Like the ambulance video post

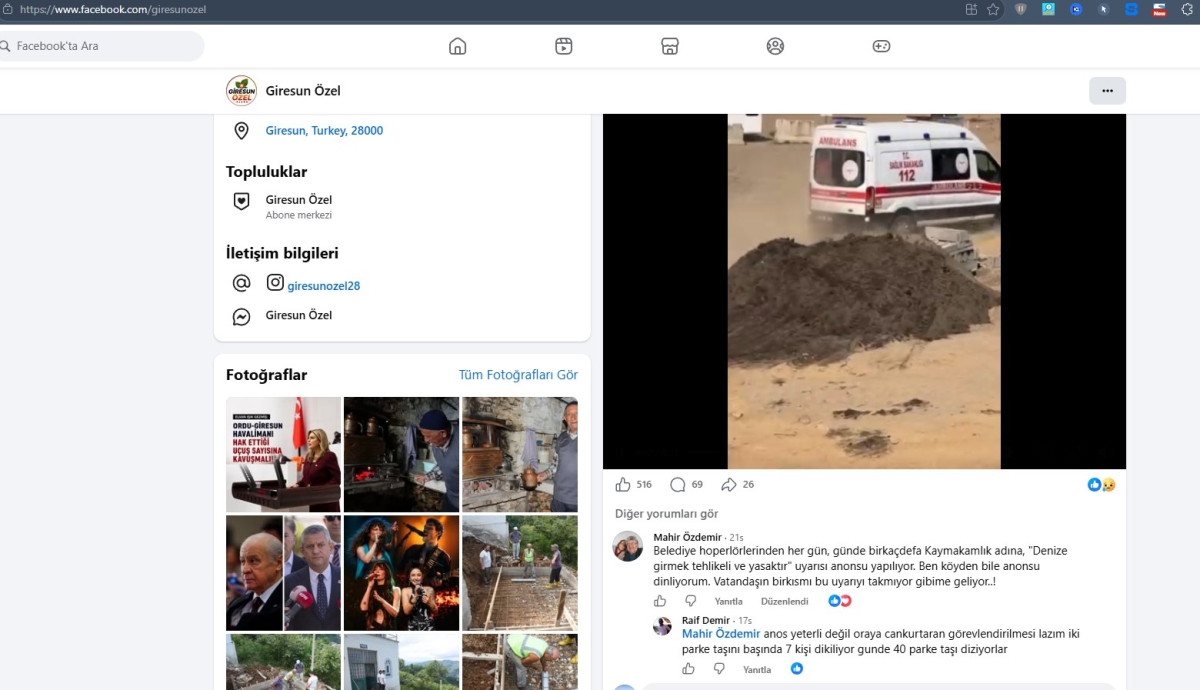coord(623,484)
